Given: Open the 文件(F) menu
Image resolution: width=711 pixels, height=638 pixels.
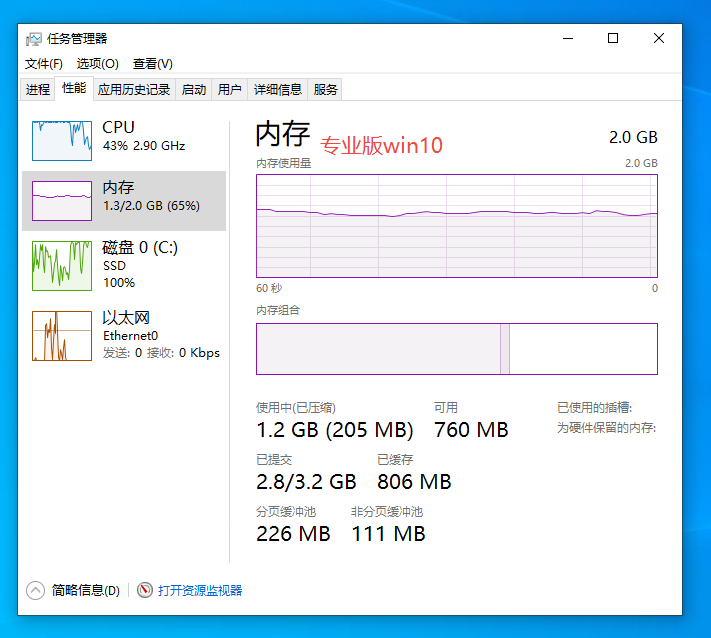Looking at the screenshot, I should tap(44, 63).
